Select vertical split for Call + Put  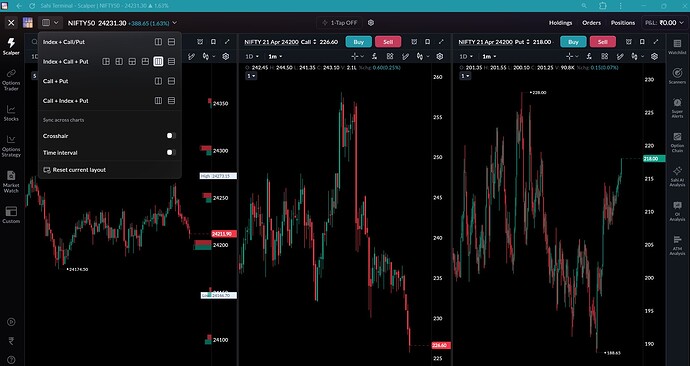(x=158, y=81)
